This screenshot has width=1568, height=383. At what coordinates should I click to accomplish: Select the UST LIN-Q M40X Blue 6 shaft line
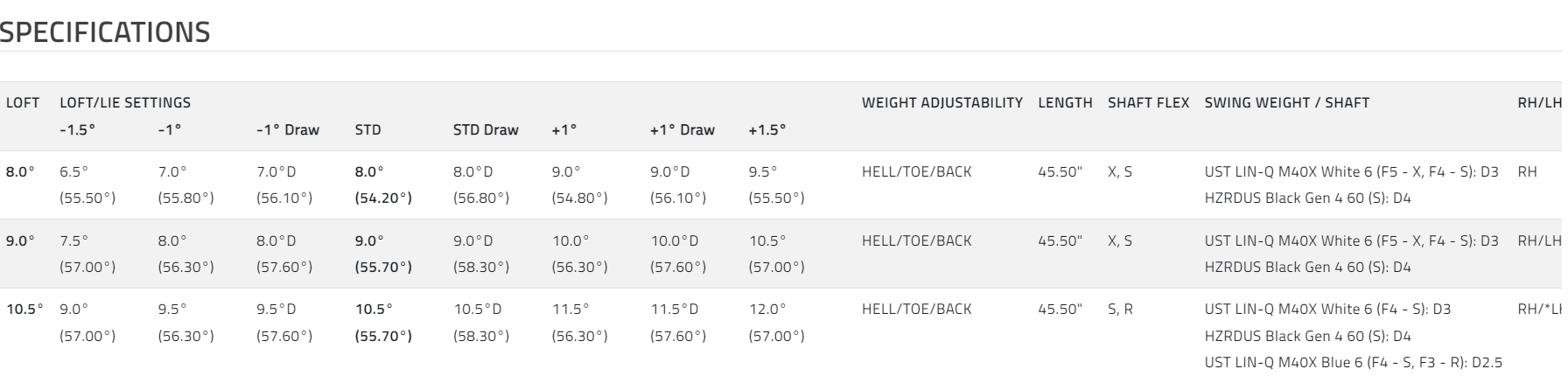click(1353, 362)
